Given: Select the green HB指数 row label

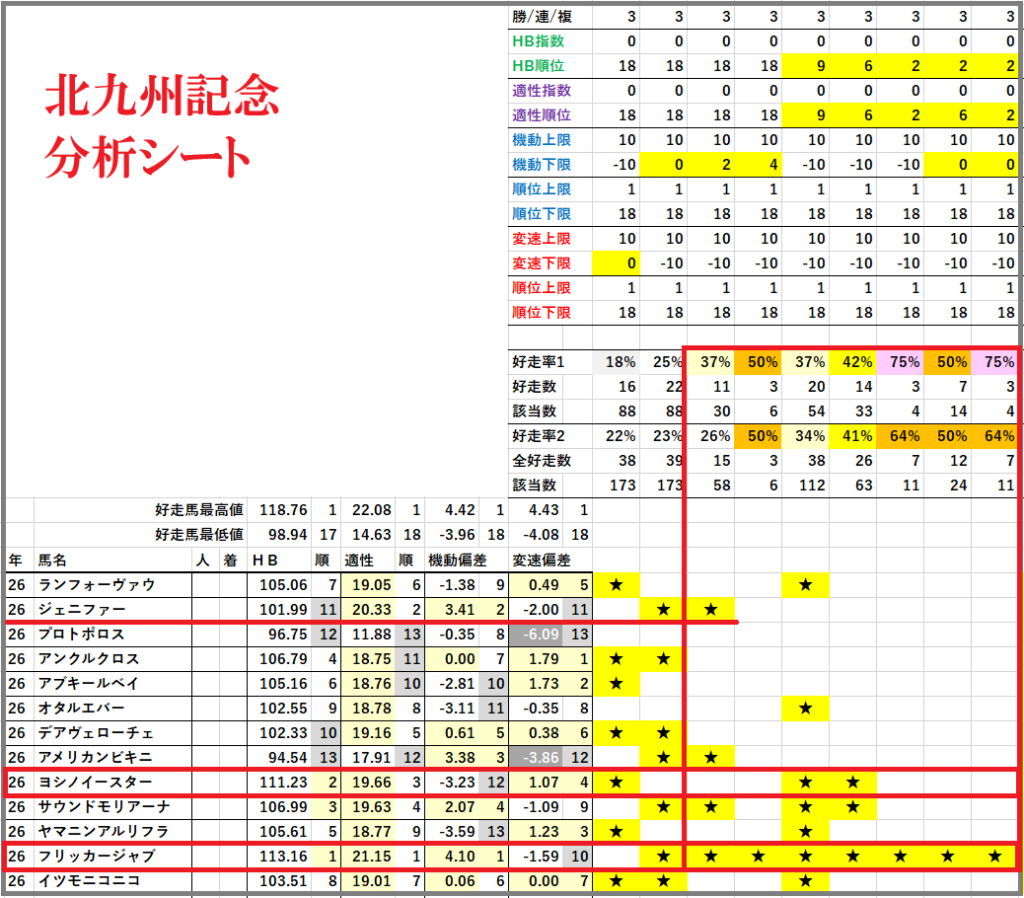Looking at the screenshot, I should (538, 41).
